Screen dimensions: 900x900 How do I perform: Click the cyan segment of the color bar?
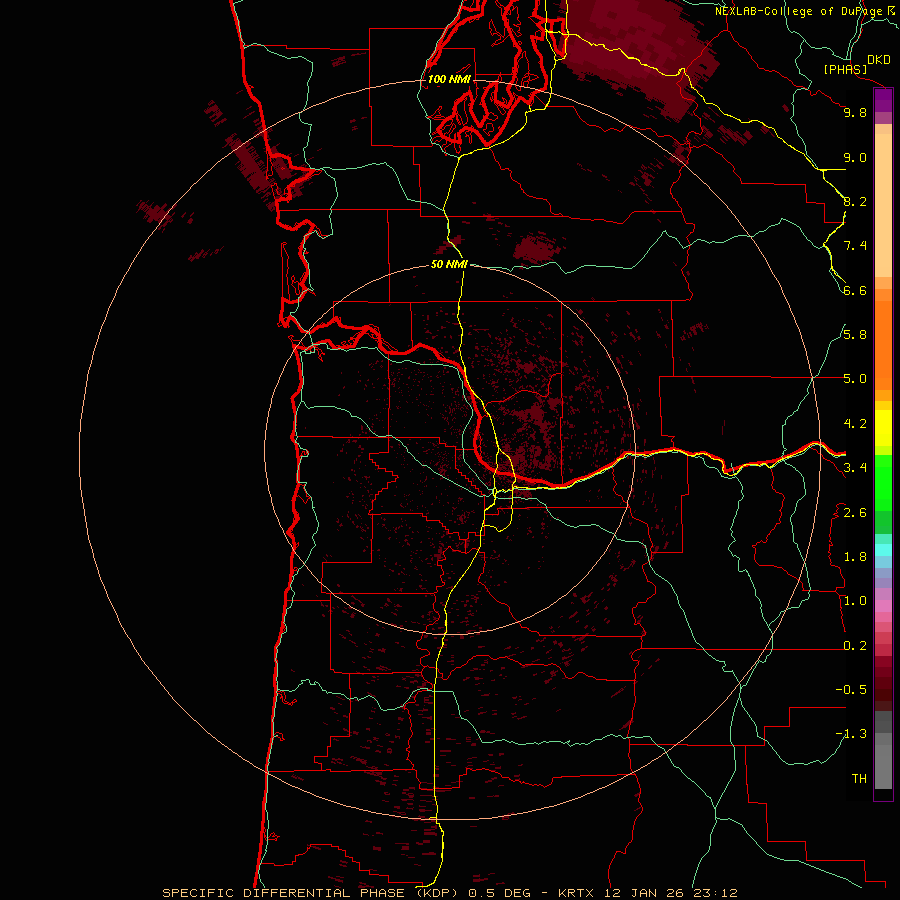[x=883, y=550]
